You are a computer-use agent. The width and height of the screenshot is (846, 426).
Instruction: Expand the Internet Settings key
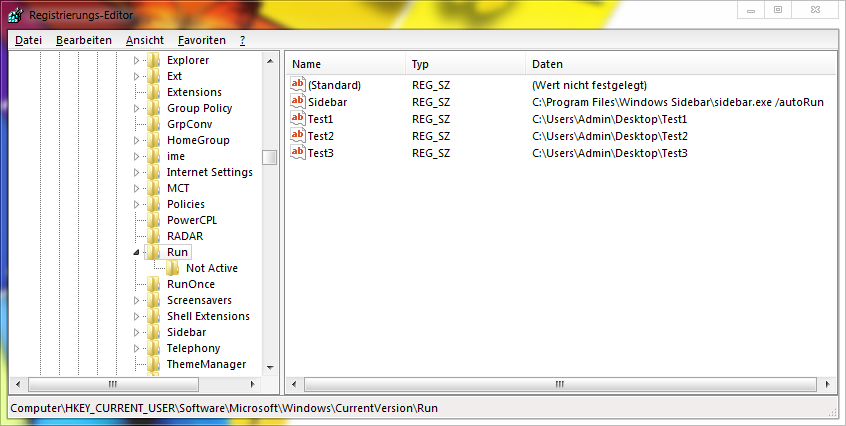tap(137, 172)
